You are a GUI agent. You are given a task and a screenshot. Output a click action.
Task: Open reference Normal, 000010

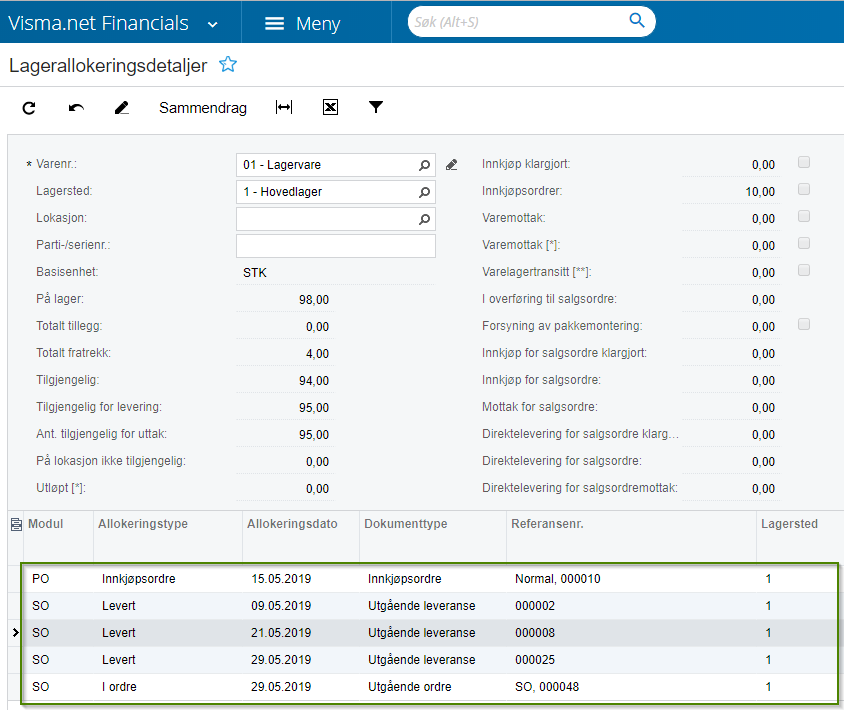(558, 579)
